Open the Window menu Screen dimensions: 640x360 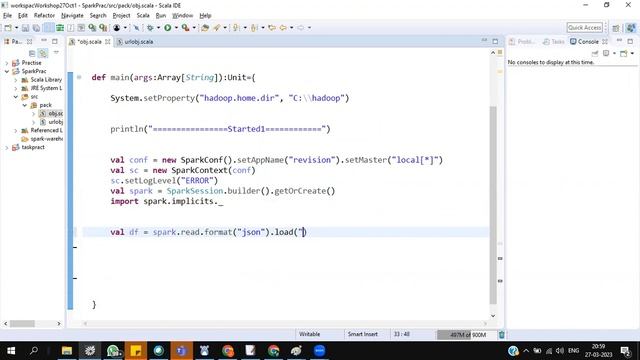point(182,16)
